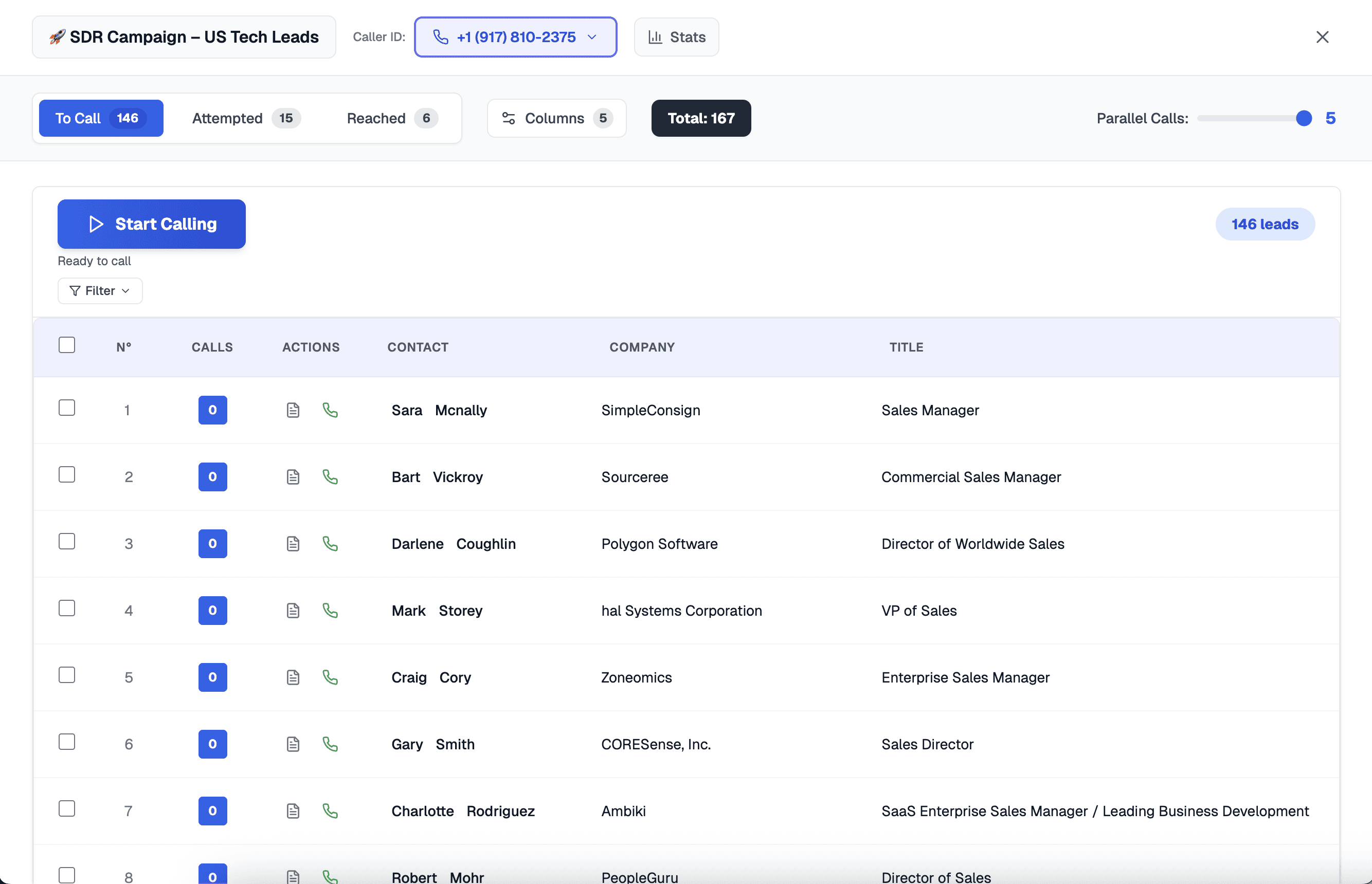View the Reached leads tab
The width and height of the screenshot is (1372, 884).
coord(389,118)
